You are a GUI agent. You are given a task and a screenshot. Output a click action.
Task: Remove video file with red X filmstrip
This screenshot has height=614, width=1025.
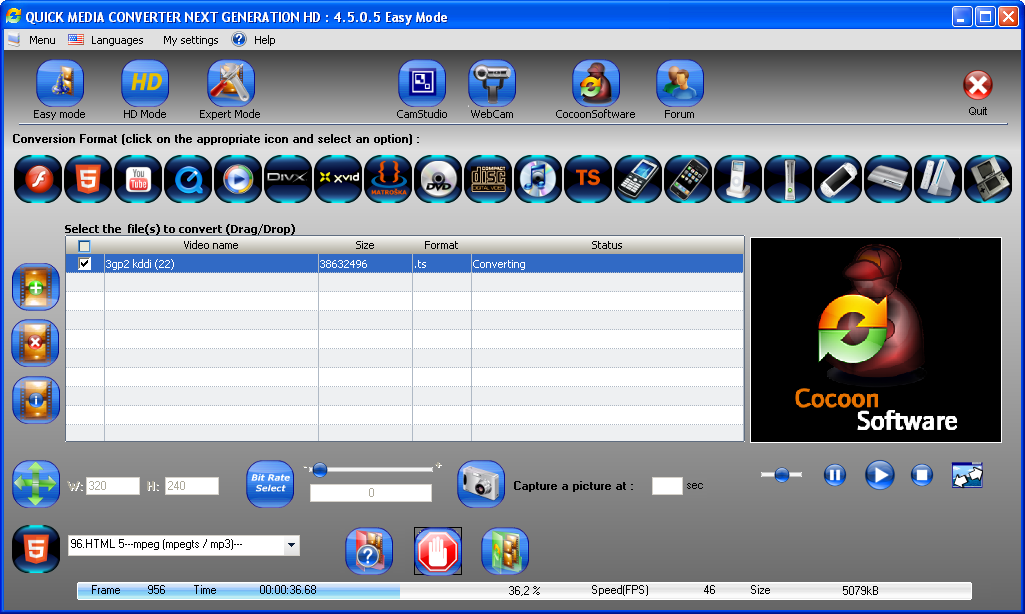(36, 343)
